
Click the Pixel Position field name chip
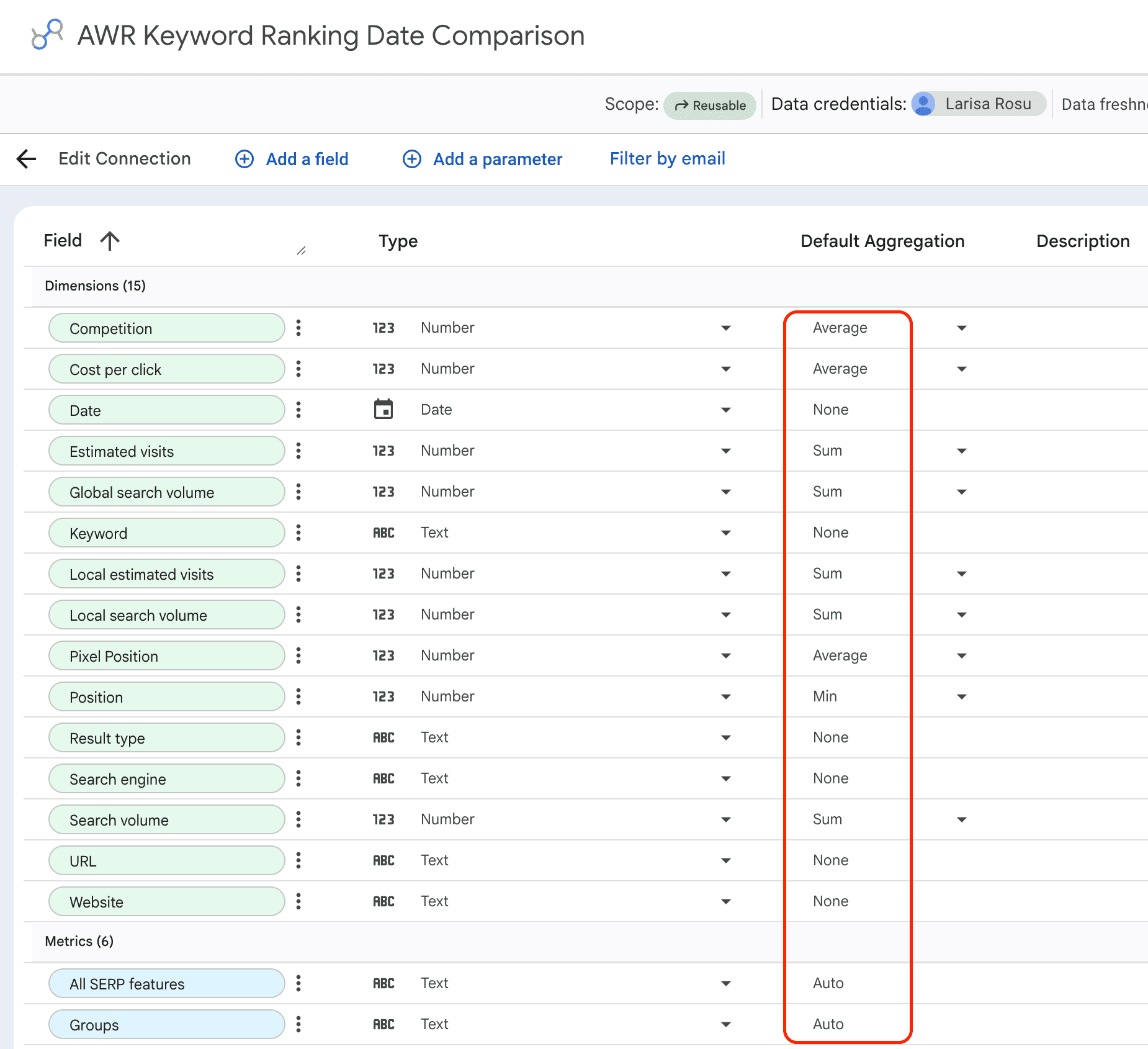click(x=166, y=655)
